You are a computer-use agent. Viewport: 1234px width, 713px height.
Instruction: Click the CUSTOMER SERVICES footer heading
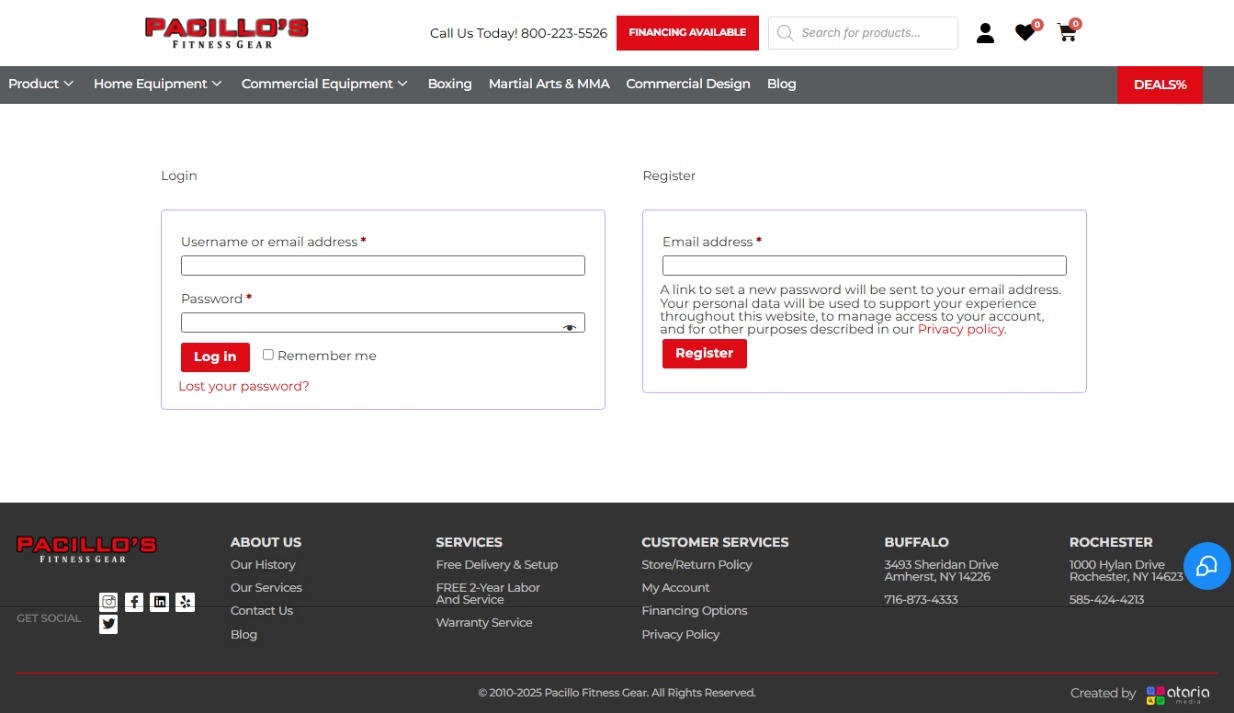[715, 542]
